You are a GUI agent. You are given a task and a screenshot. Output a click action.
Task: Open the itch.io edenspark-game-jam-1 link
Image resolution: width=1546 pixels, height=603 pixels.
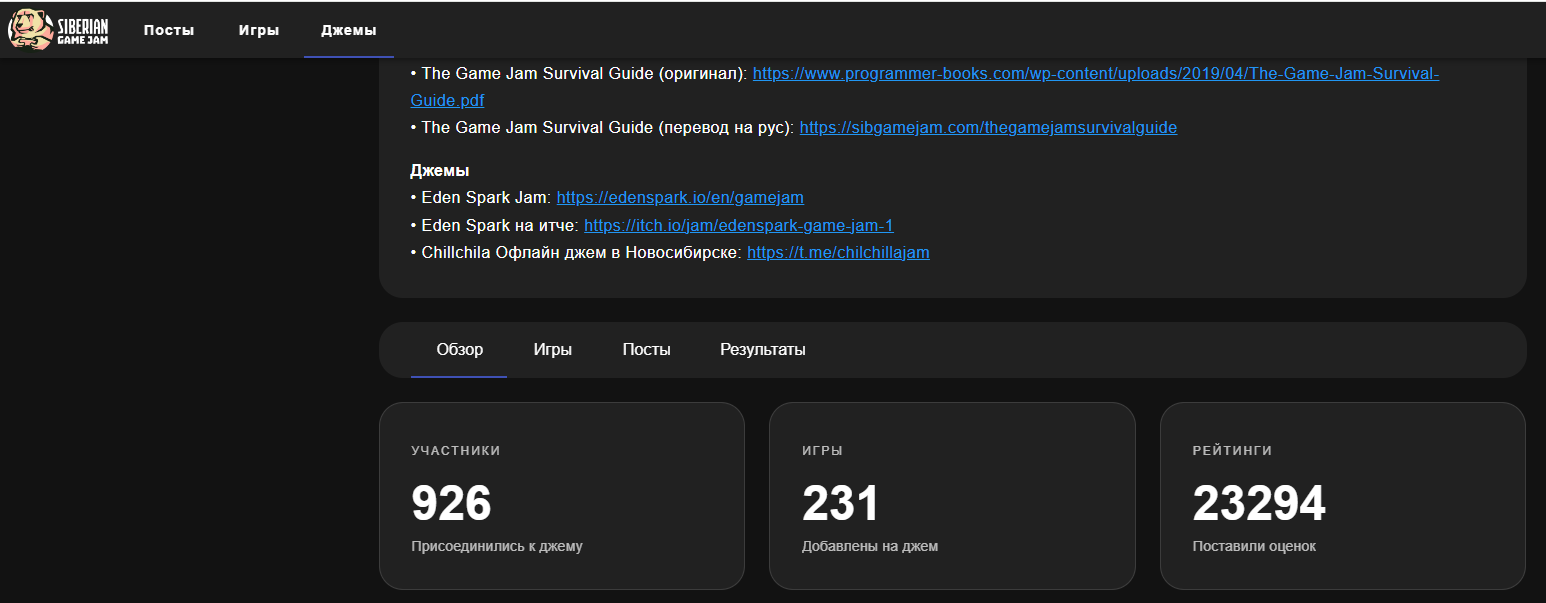pyautogui.click(x=738, y=225)
